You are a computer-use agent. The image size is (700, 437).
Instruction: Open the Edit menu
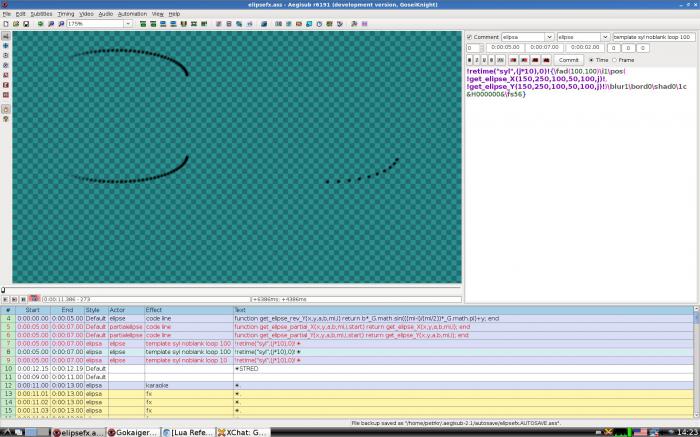[21, 14]
